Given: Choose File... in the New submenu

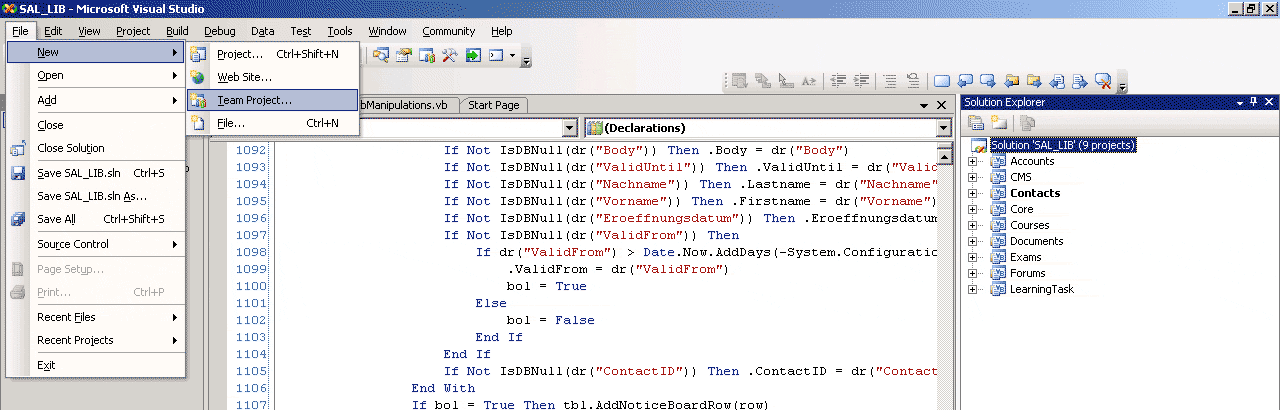Looking at the screenshot, I should (272, 123).
